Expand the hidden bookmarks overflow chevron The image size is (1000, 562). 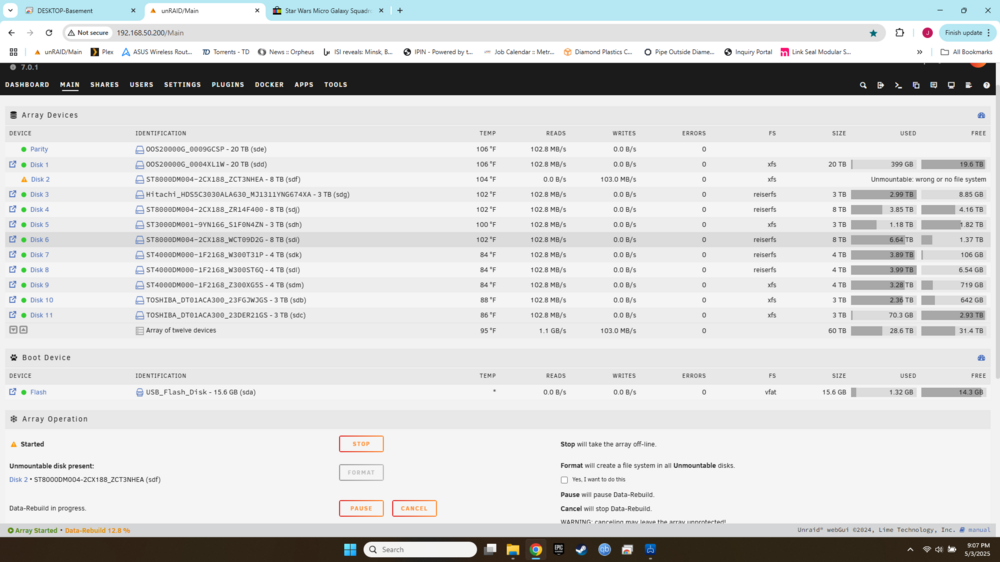[920, 52]
